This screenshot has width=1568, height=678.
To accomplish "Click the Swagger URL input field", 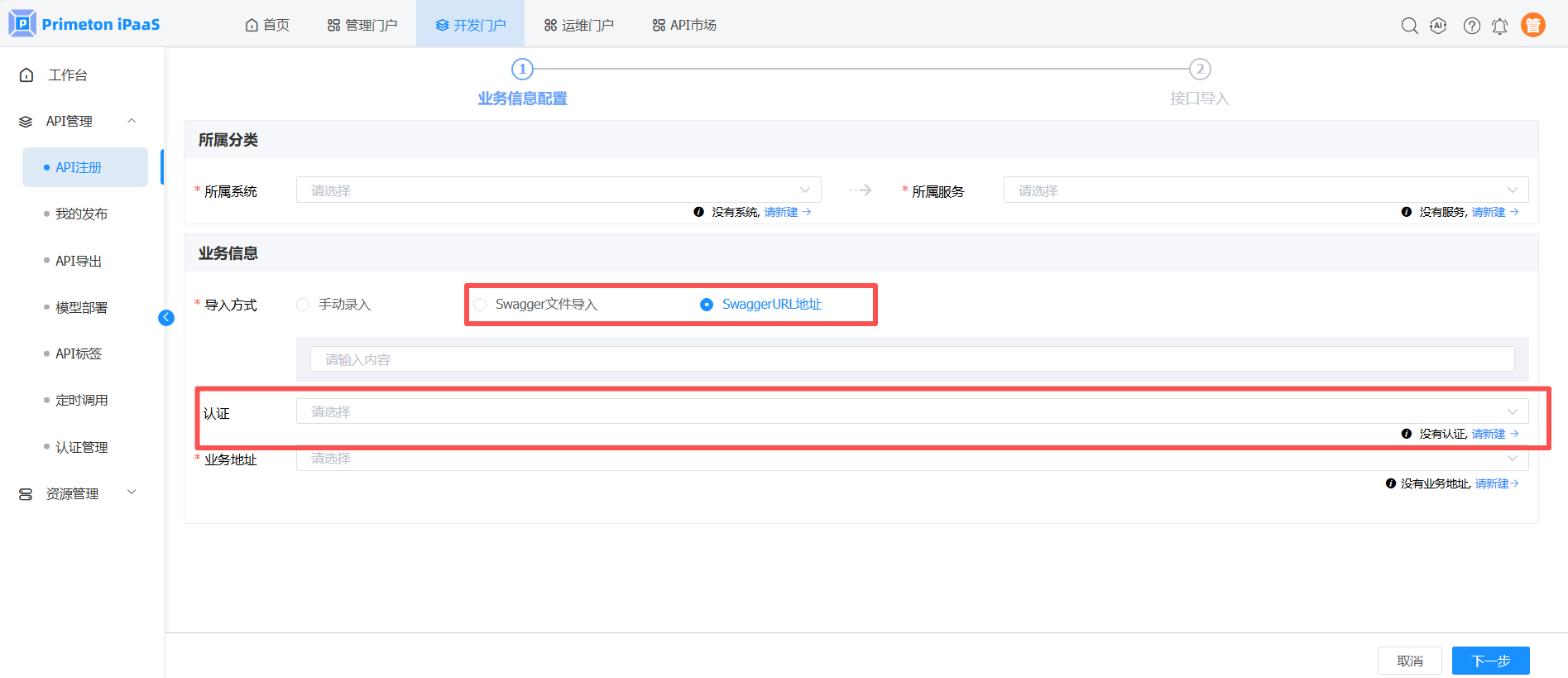I will click(x=911, y=359).
